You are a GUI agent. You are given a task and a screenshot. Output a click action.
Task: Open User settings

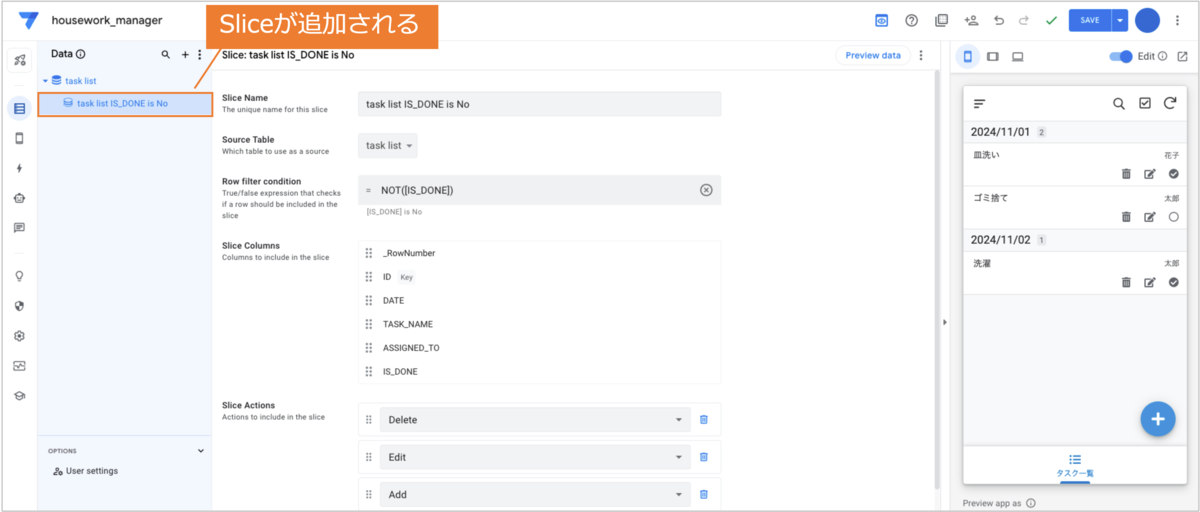tap(85, 471)
